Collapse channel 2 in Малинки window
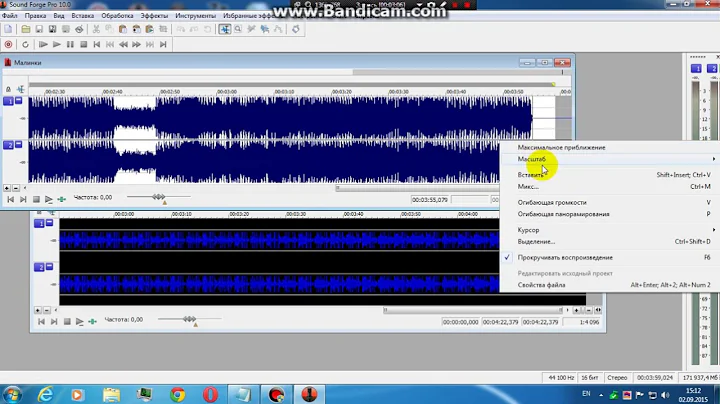 tap(18, 144)
